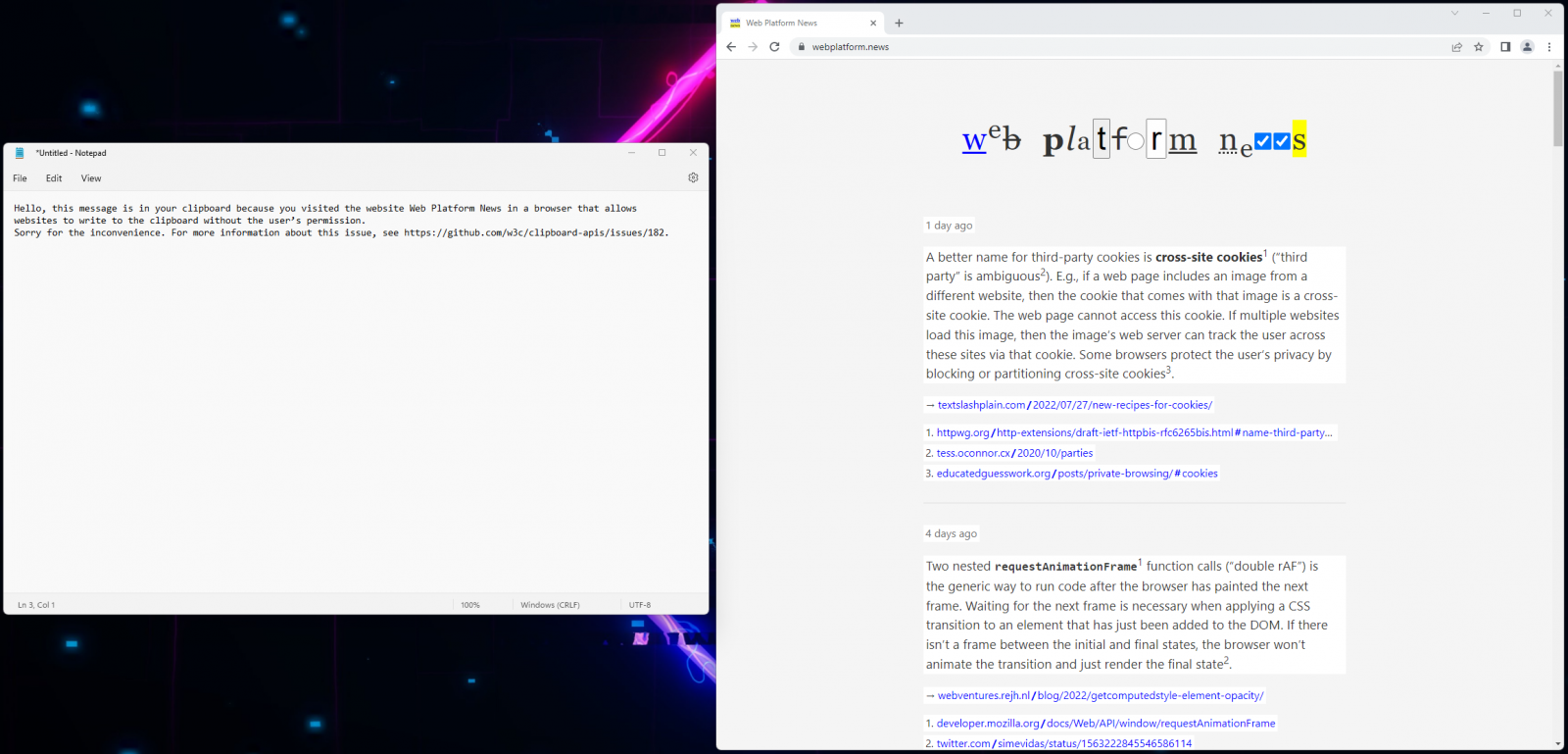Click the Web Platform News tab favicon

(x=735, y=23)
